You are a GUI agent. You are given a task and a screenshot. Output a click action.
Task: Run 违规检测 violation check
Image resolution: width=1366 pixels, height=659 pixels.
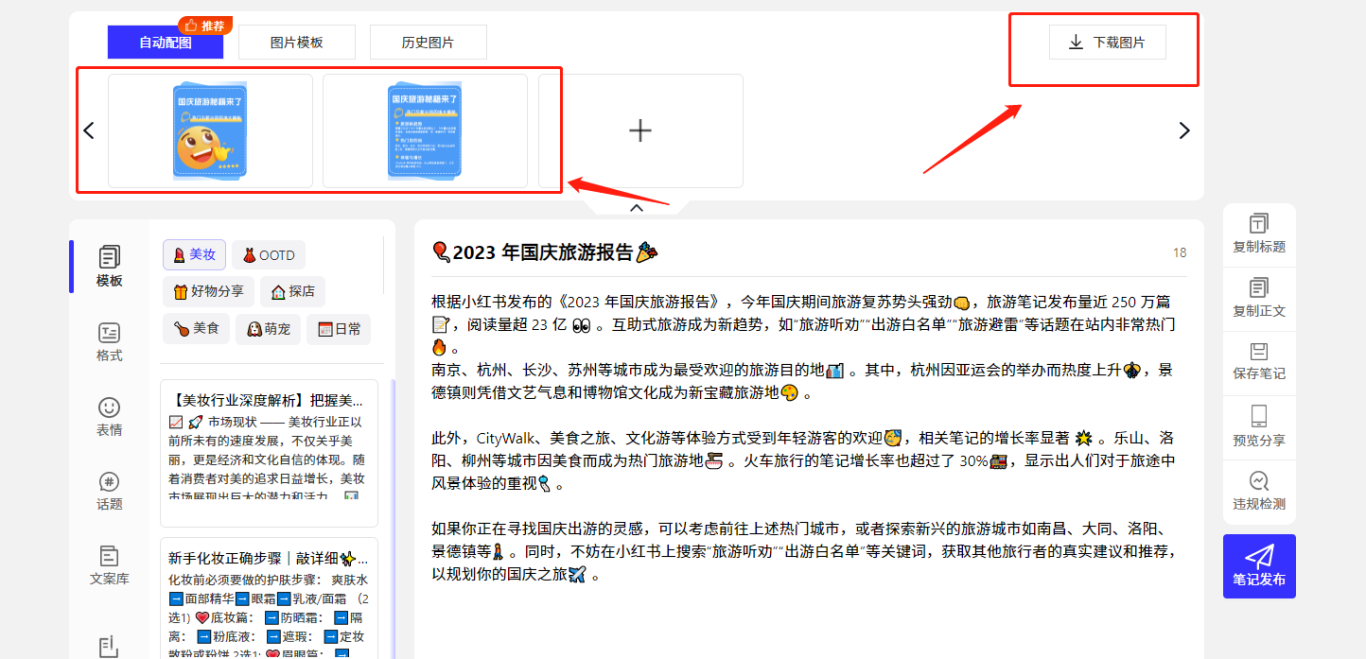tap(1259, 491)
